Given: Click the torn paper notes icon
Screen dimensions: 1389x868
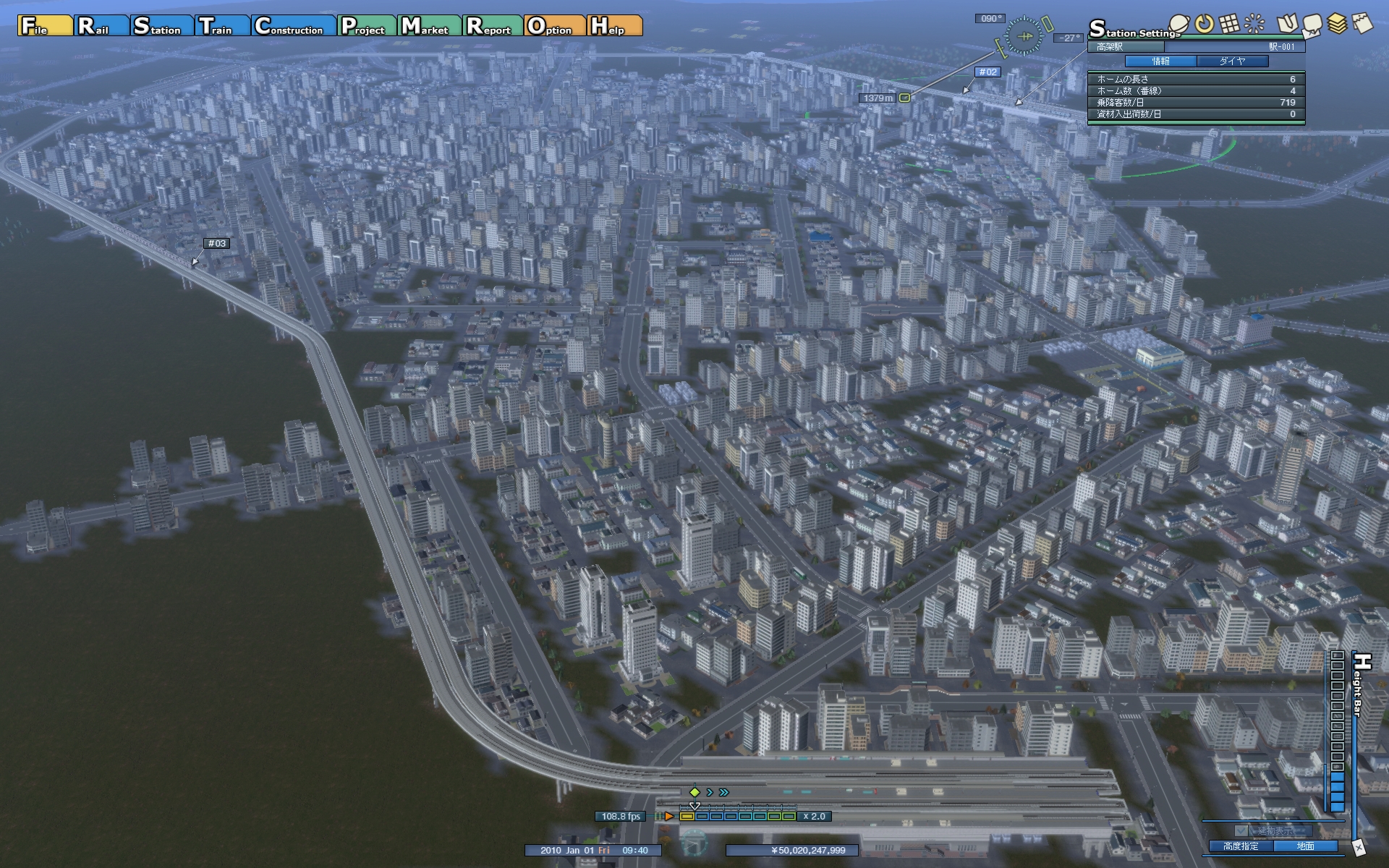Looking at the screenshot, I should [1362, 24].
